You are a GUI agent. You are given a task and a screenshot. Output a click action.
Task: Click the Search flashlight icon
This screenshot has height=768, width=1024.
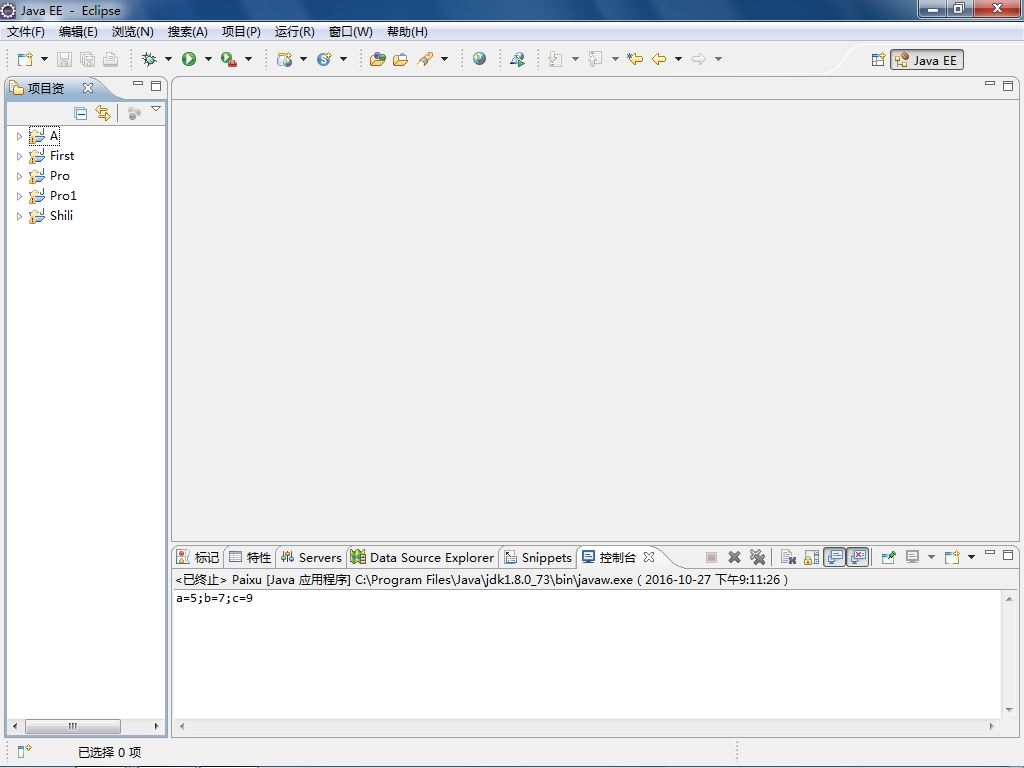pyautogui.click(x=425, y=59)
